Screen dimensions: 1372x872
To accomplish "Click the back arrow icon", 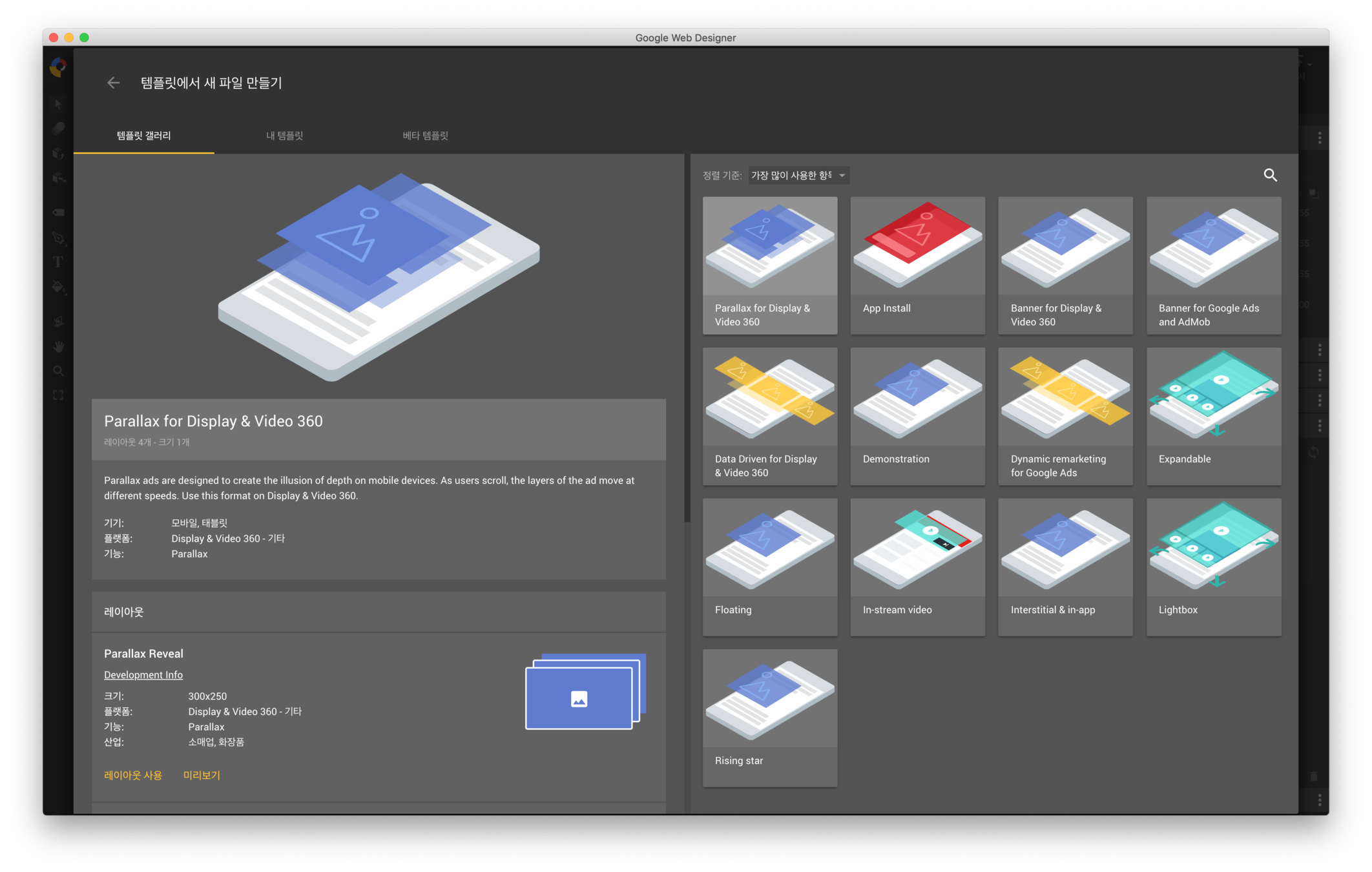I will [113, 83].
